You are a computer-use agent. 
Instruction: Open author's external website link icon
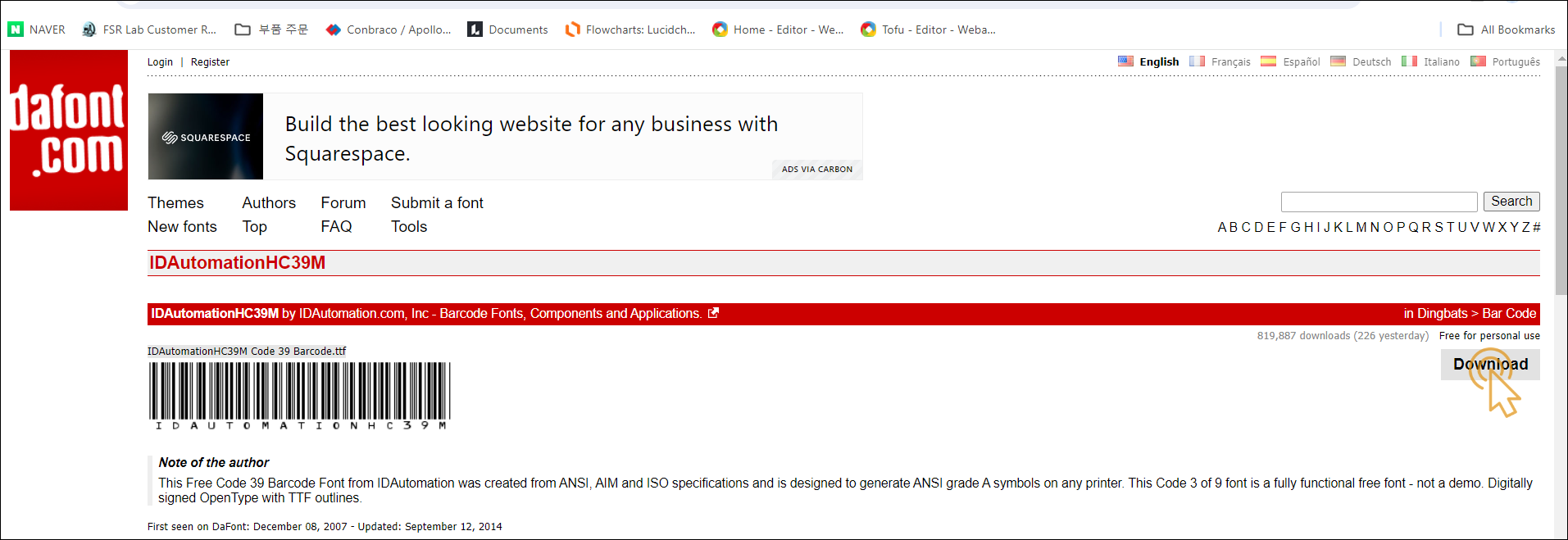713,313
